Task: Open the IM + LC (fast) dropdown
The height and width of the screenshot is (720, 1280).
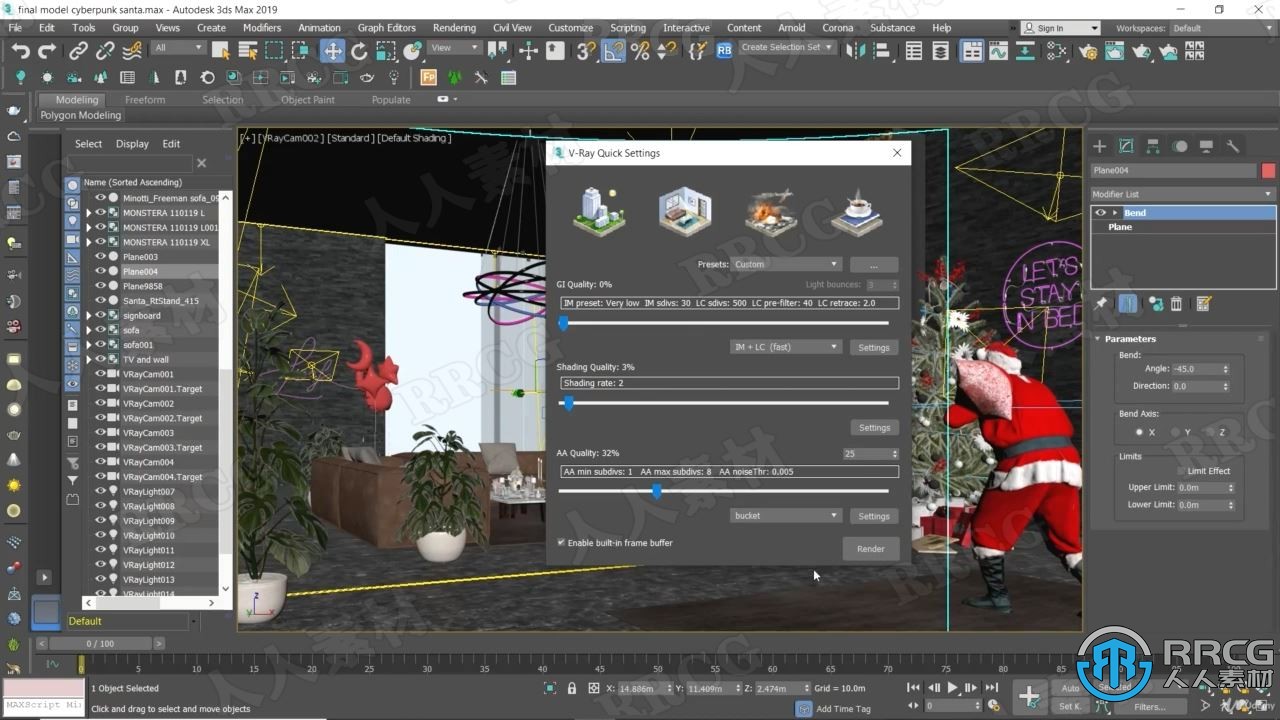Action: [x=786, y=347]
